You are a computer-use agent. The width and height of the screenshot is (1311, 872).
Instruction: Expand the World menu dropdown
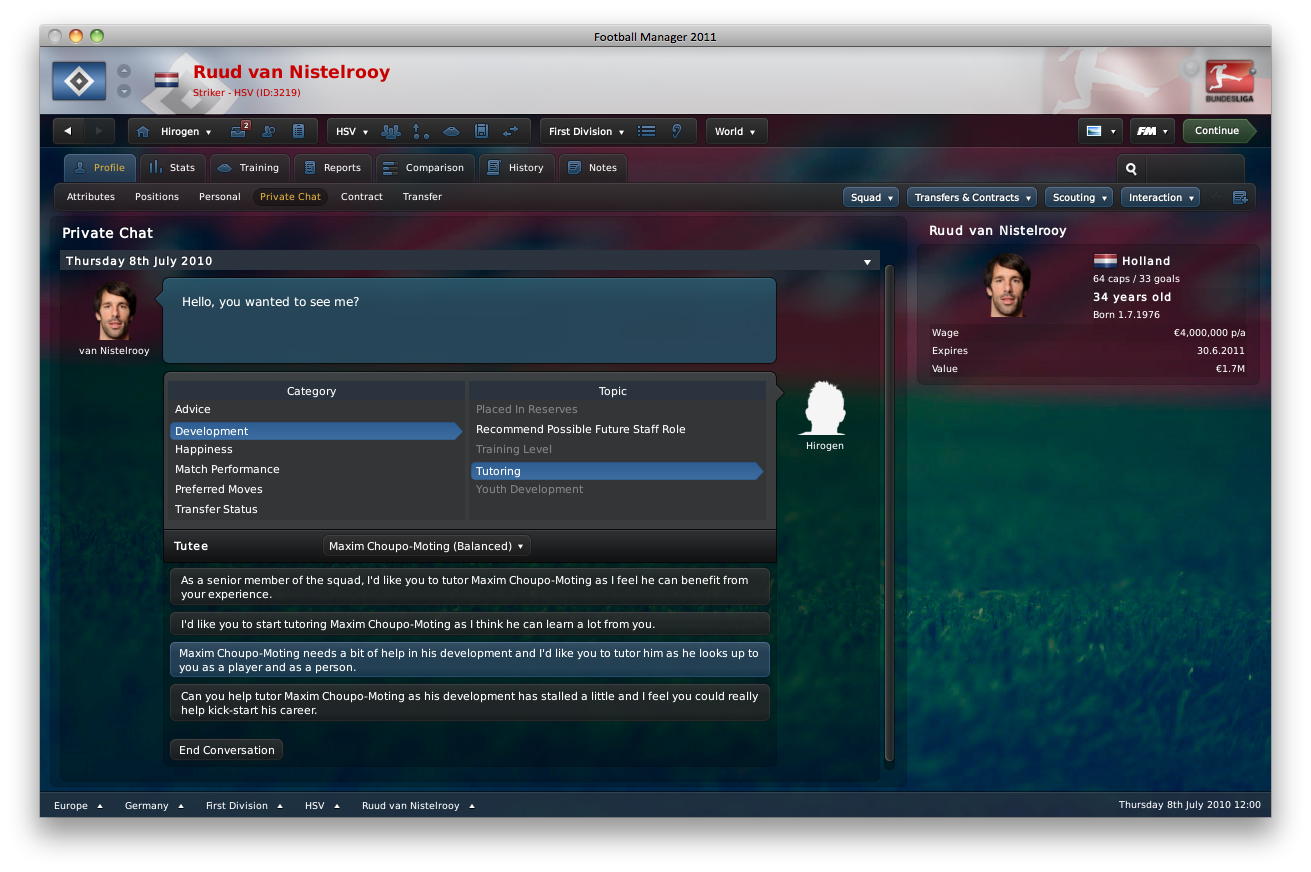[x=736, y=131]
